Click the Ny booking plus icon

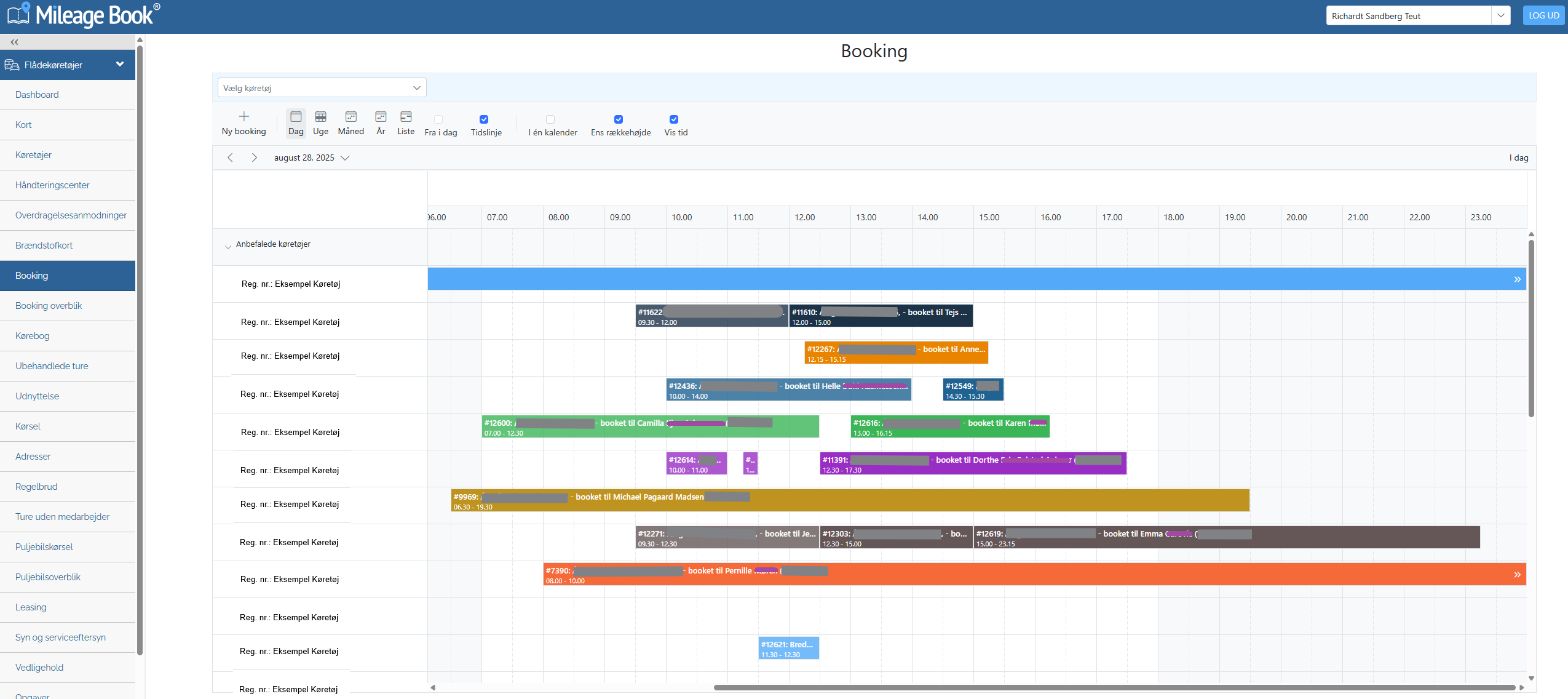point(244,116)
